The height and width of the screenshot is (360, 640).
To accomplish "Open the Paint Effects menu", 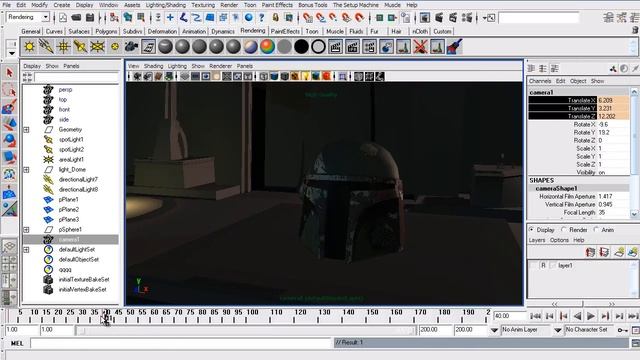I will pos(277,5).
